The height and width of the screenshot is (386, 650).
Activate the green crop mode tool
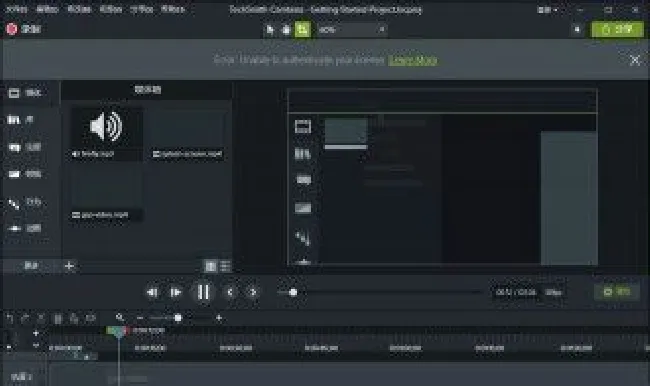pos(302,29)
